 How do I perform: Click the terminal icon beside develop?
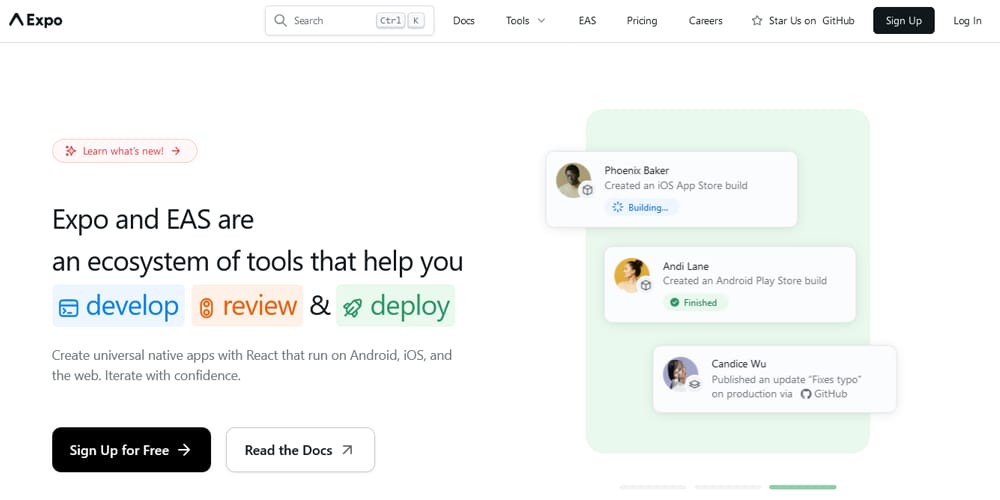click(x=69, y=307)
